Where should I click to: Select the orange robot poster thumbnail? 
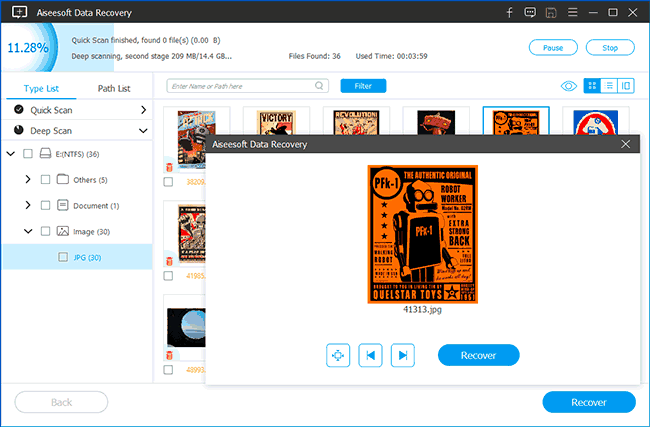[516, 121]
